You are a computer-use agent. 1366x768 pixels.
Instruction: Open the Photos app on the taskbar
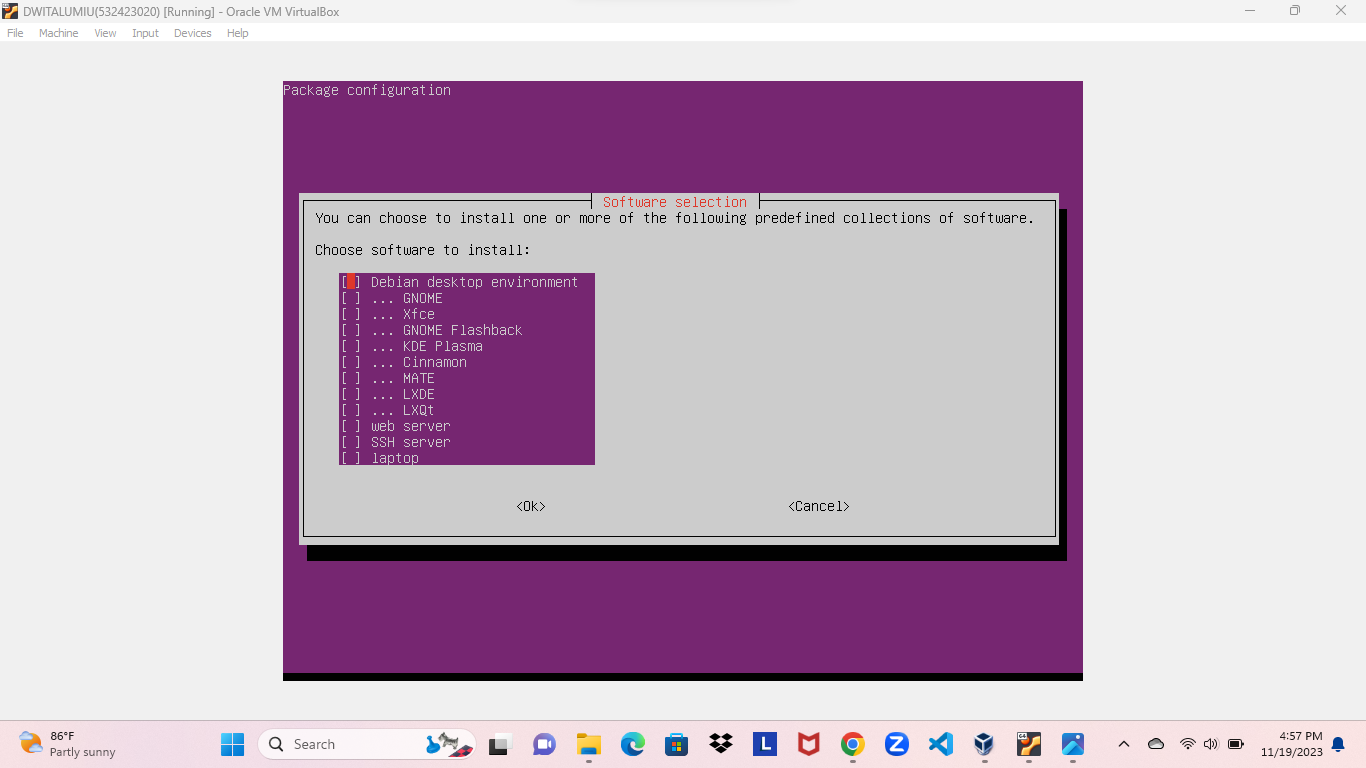[1072, 744]
